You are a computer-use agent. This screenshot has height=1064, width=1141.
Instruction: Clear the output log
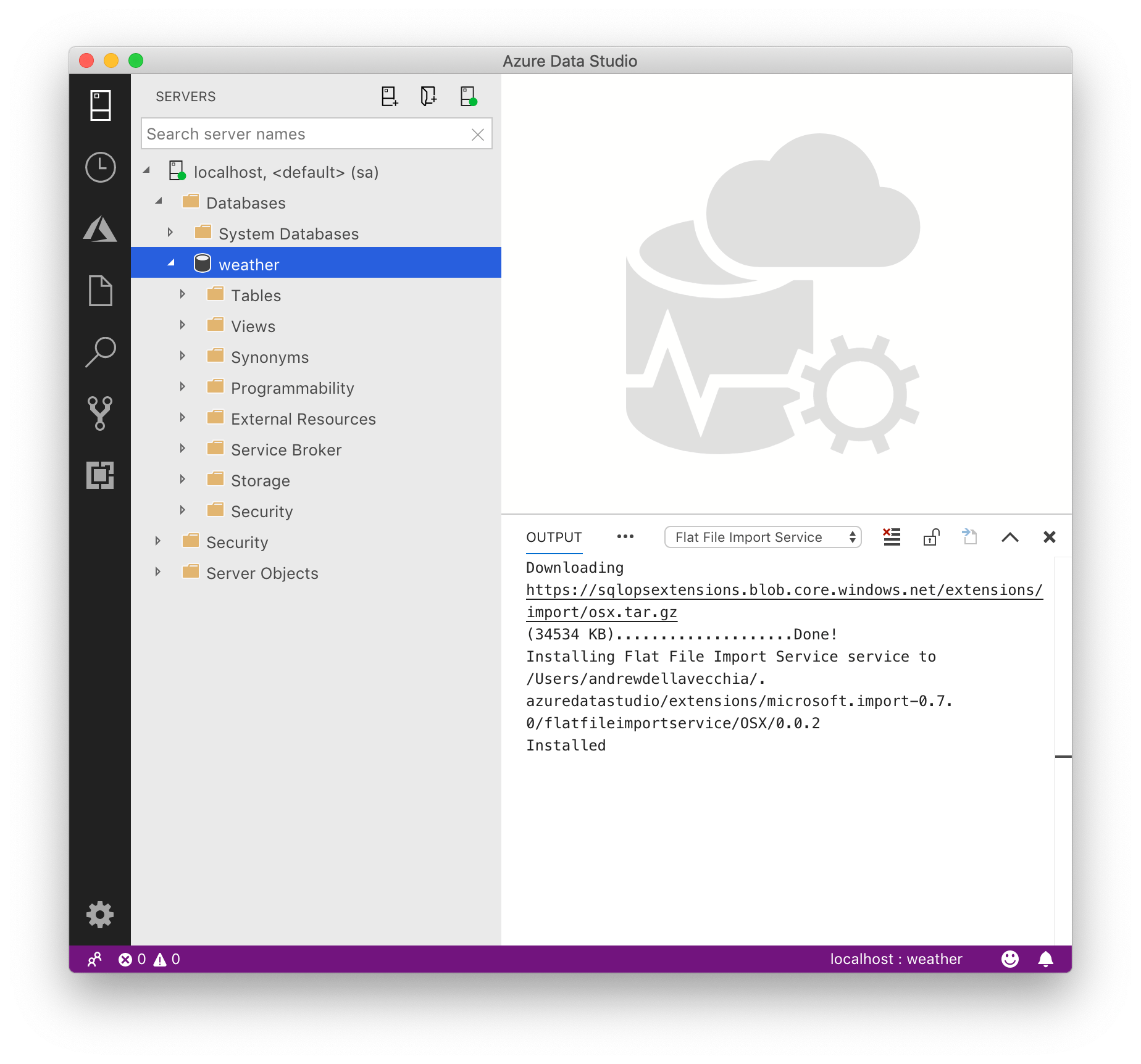point(892,537)
